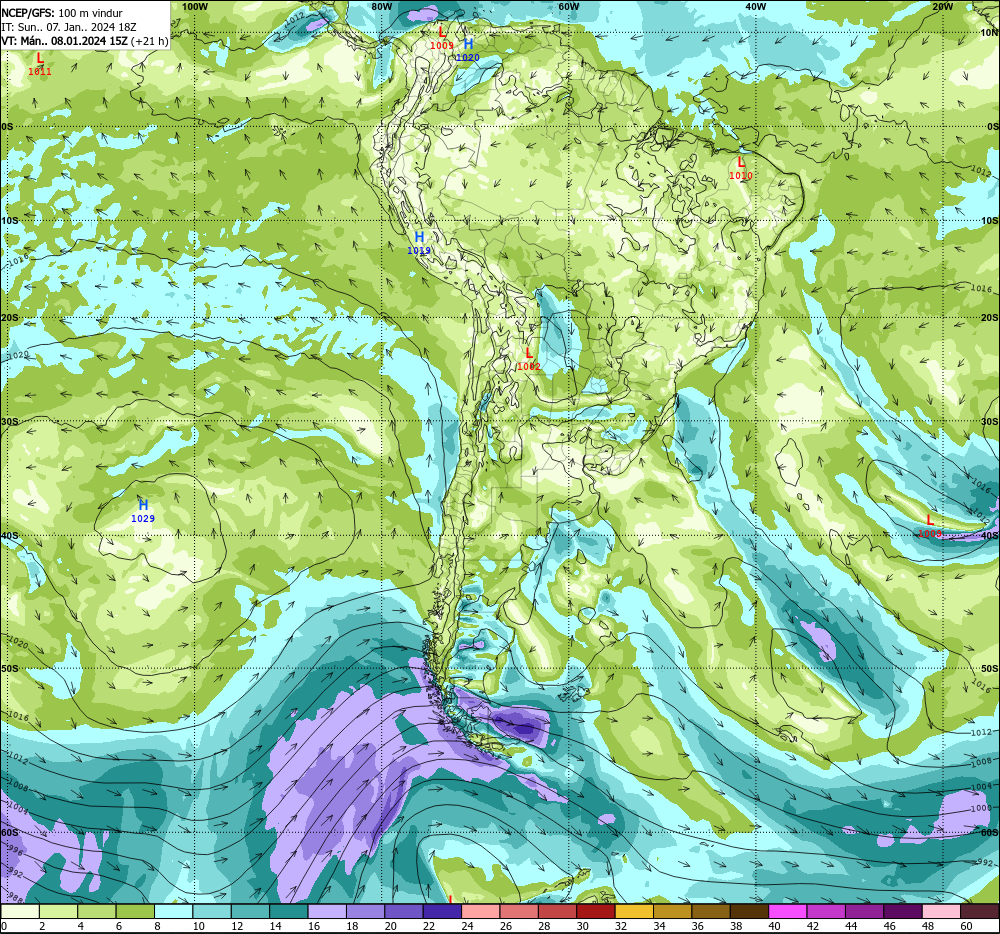Image resolution: width=1000 pixels, height=934 pixels.
Task: Click the 'L 1009' marker in the South Atlantic
Action: click(930, 527)
